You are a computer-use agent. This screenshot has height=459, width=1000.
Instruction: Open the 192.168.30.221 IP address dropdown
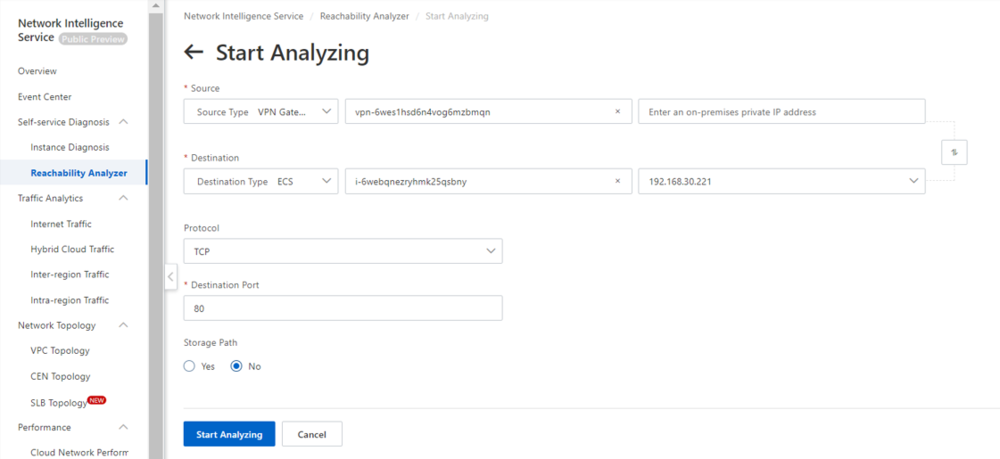[x=781, y=181]
